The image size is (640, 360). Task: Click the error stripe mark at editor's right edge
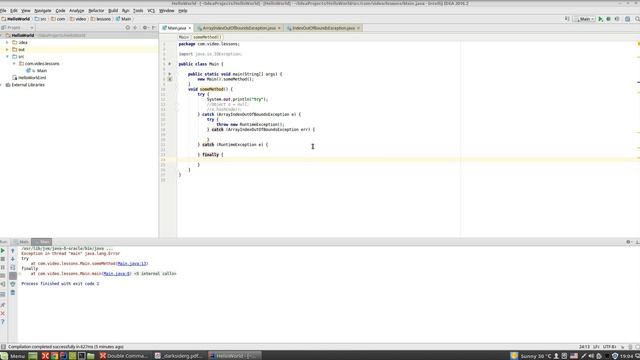pos(638,83)
